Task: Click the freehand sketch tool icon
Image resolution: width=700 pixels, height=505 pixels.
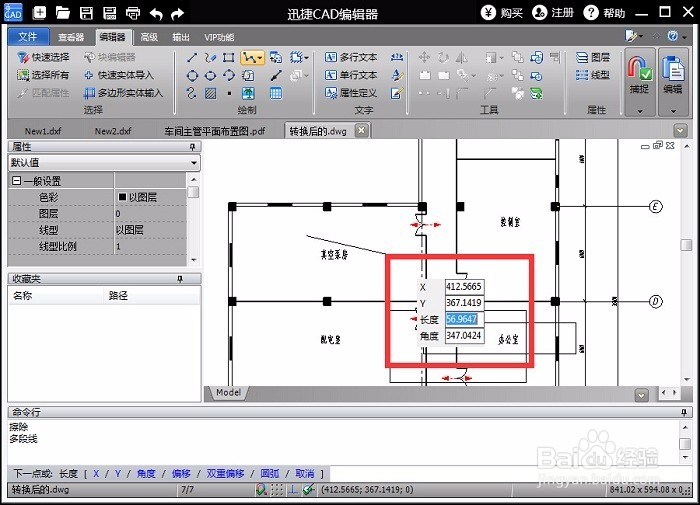Action: pos(210,57)
